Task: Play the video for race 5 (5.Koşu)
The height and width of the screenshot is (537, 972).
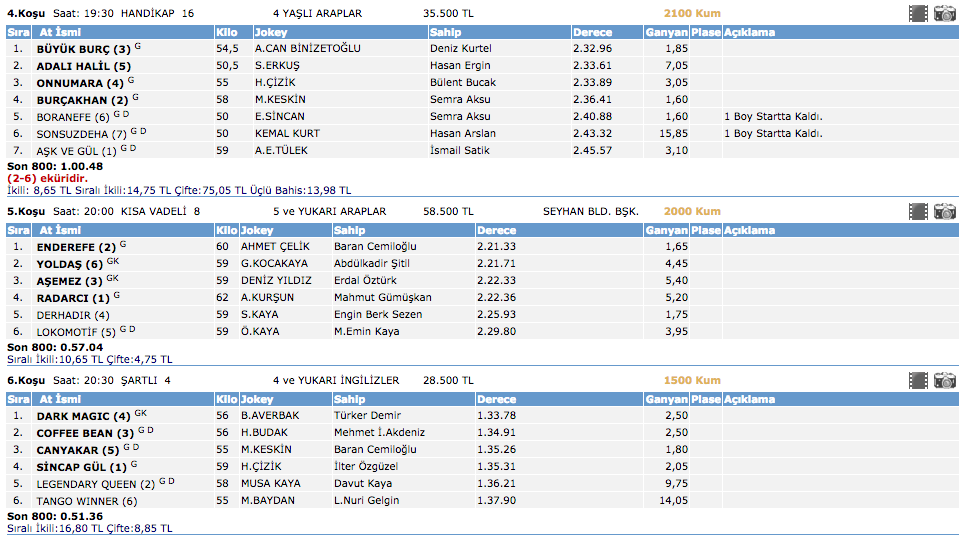Action: pos(918,211)
